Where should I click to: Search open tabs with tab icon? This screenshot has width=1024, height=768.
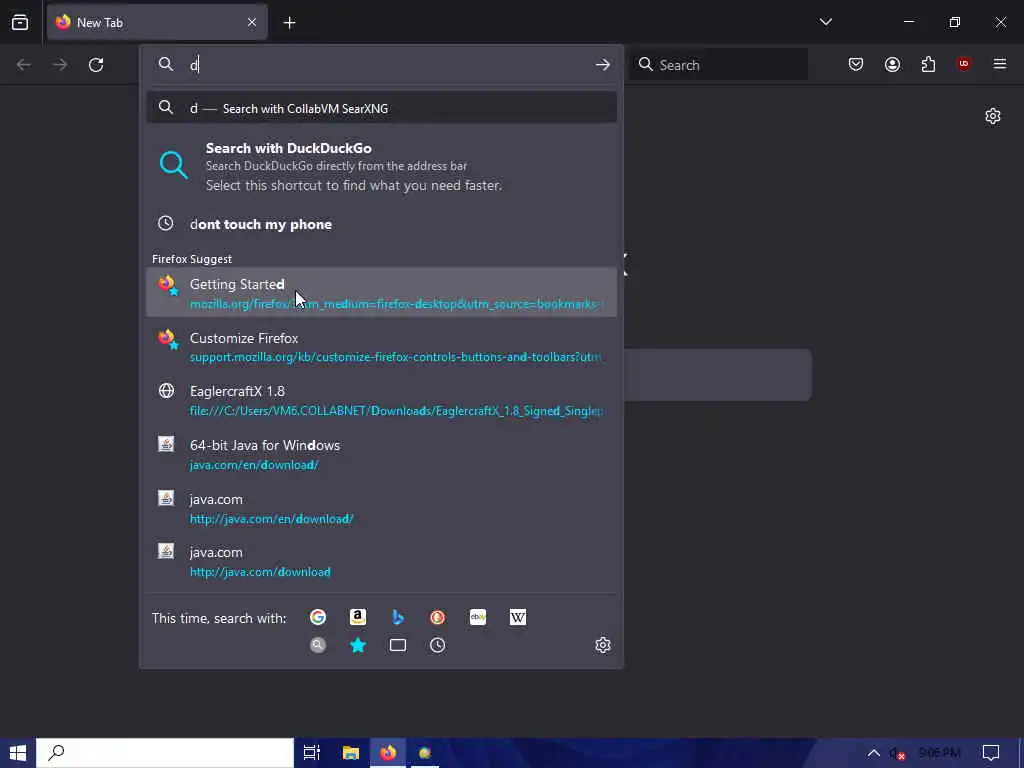398,645
